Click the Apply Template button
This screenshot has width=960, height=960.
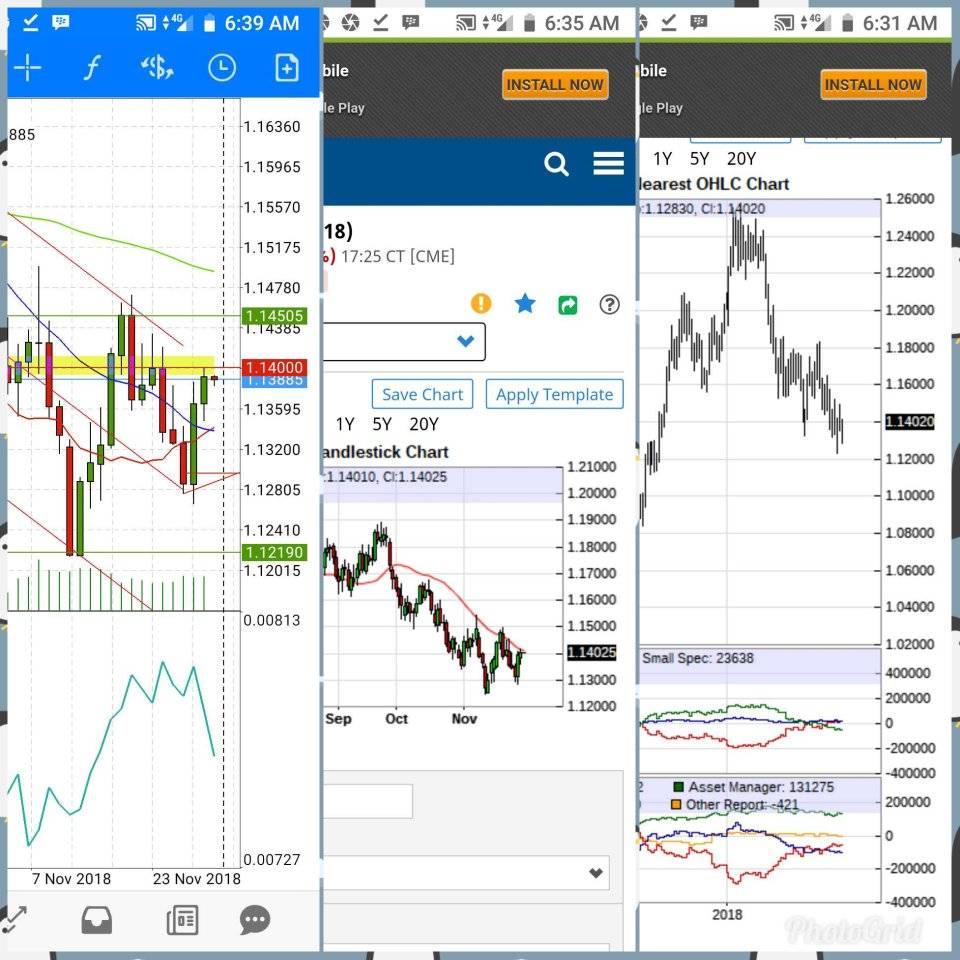pyautogui.click(x=555, y=394)
